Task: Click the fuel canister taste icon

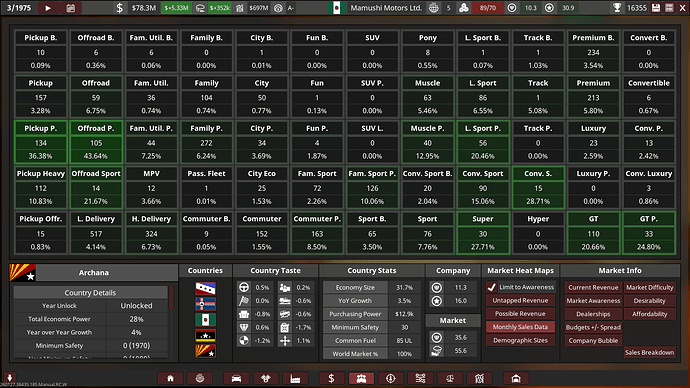Action: point(285,327)
